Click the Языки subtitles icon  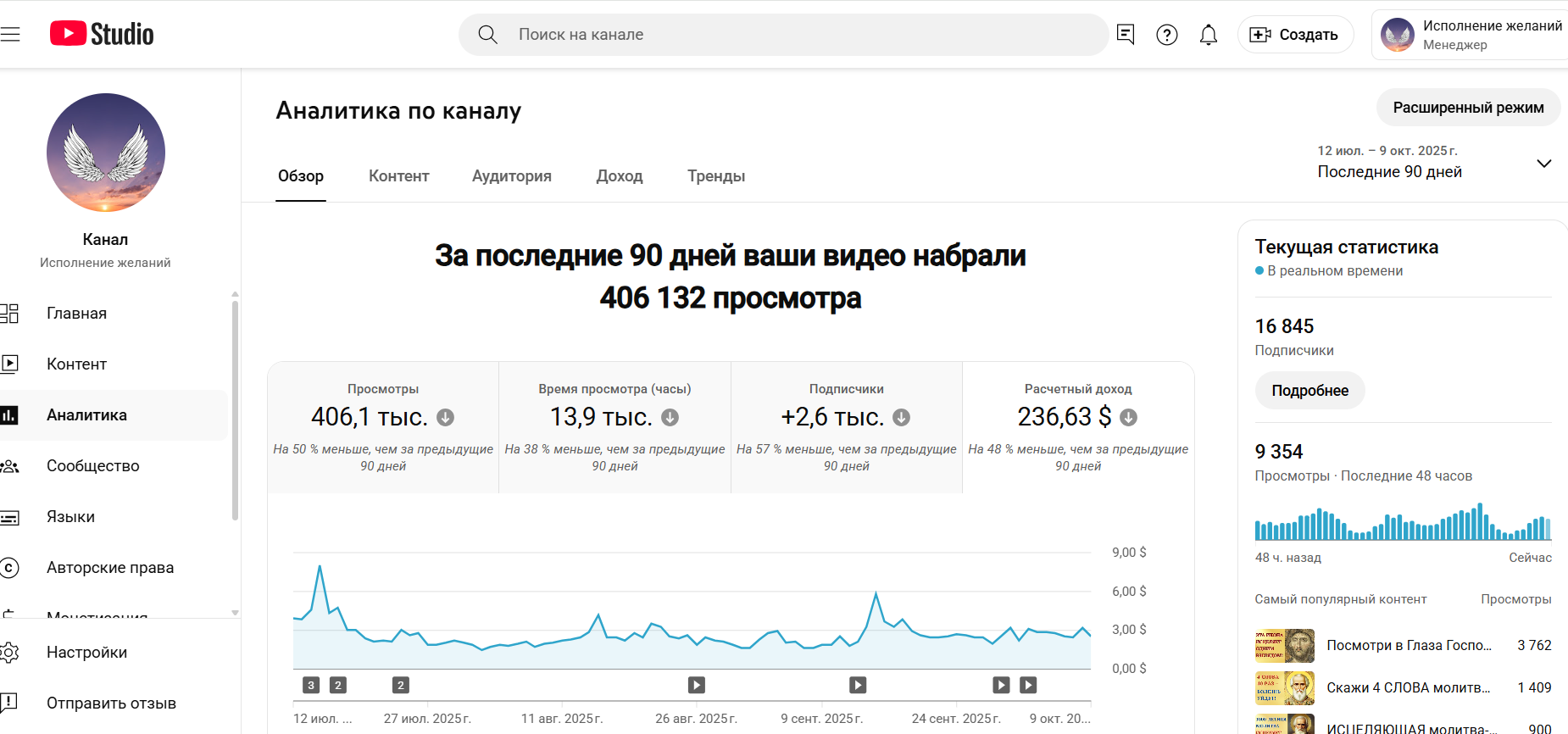click(x=8, y=517)
